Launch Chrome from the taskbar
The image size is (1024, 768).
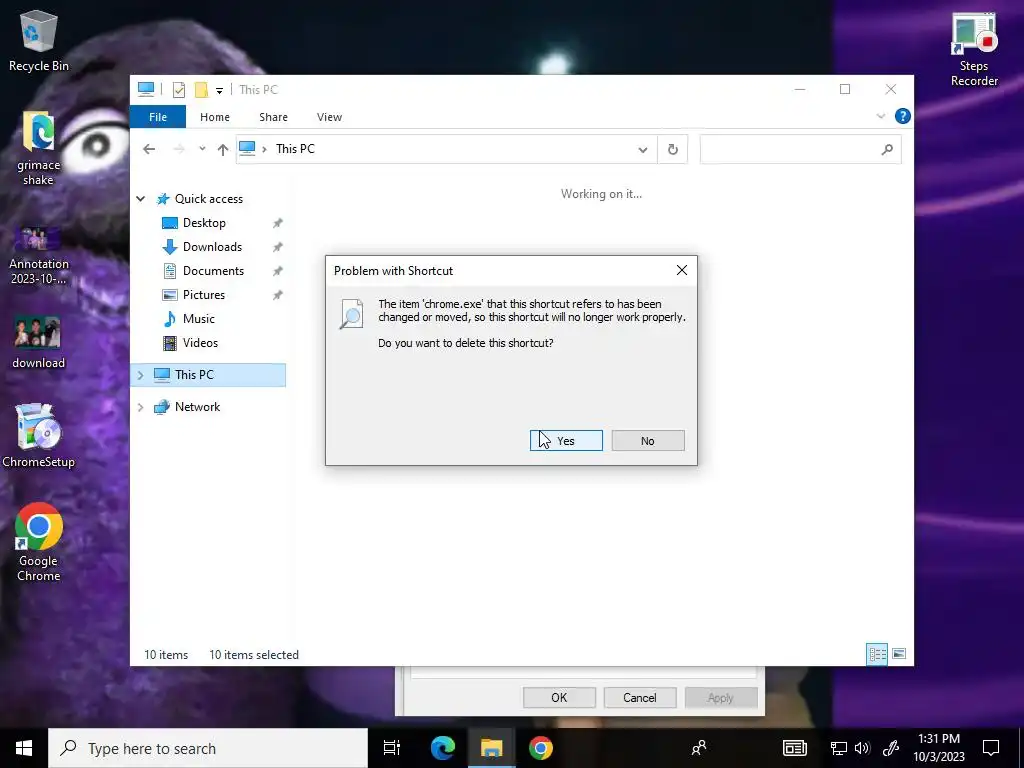(541, 748)
